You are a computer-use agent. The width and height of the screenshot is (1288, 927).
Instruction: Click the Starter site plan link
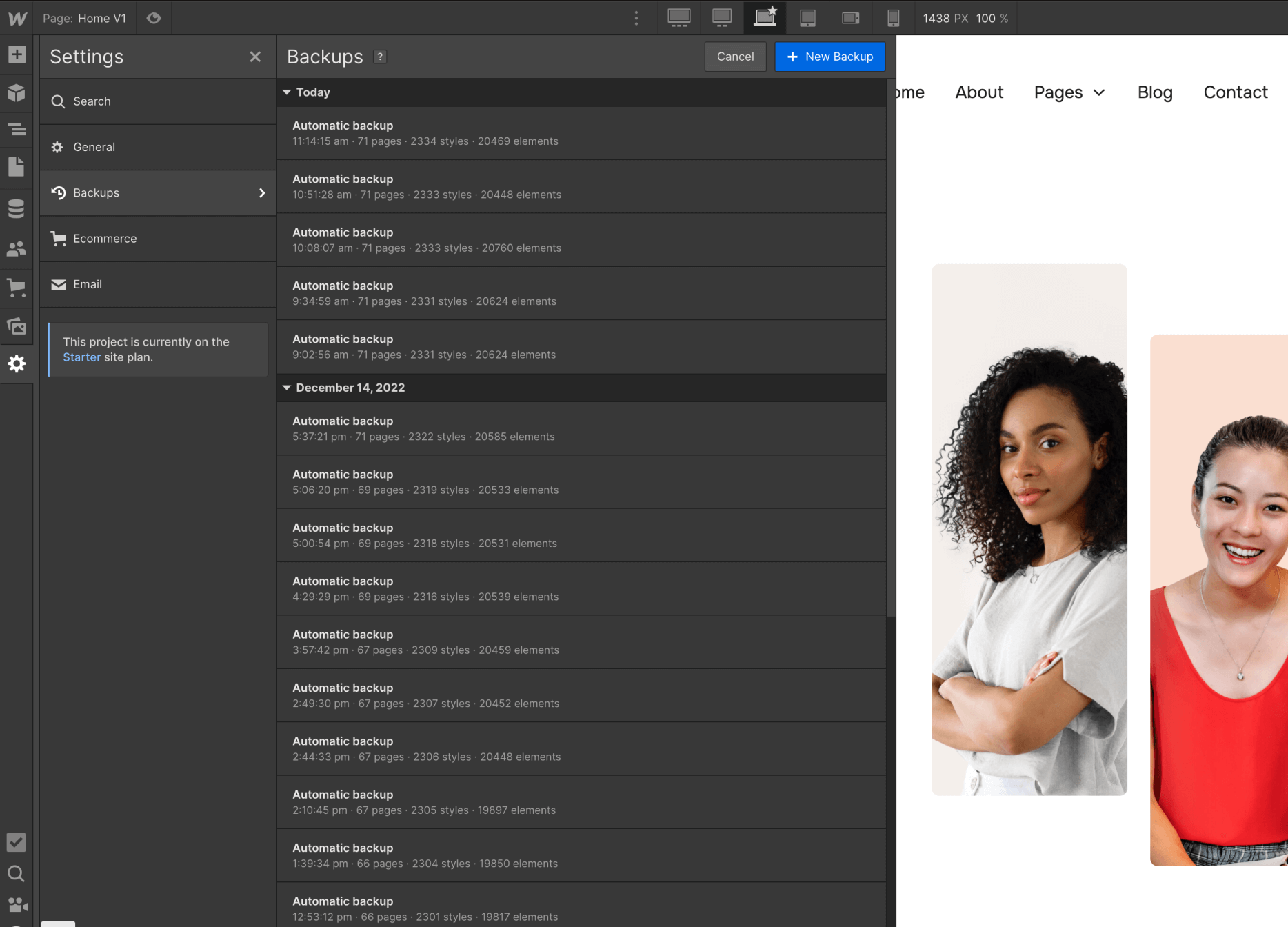pyautogui.click(x=81, y=357)
